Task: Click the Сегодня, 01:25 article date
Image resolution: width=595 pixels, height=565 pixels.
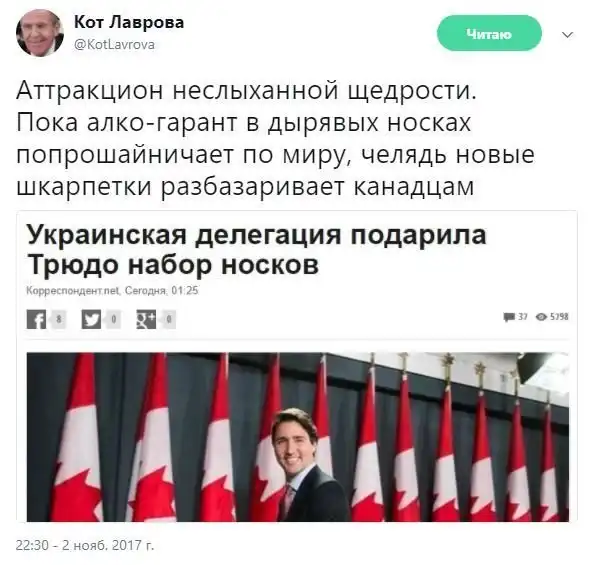Action: point(162,291)
